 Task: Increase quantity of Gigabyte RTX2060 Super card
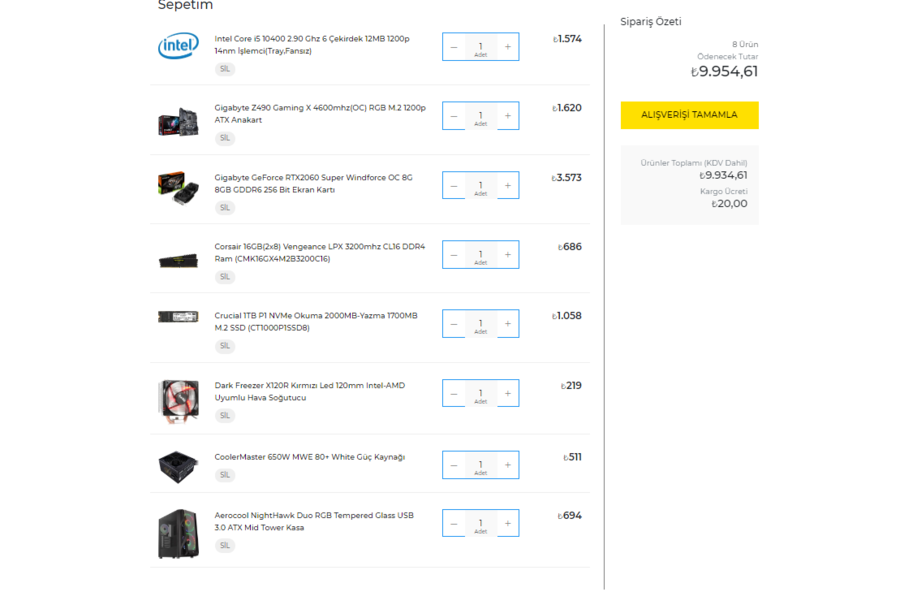click(x=507, y=185)
